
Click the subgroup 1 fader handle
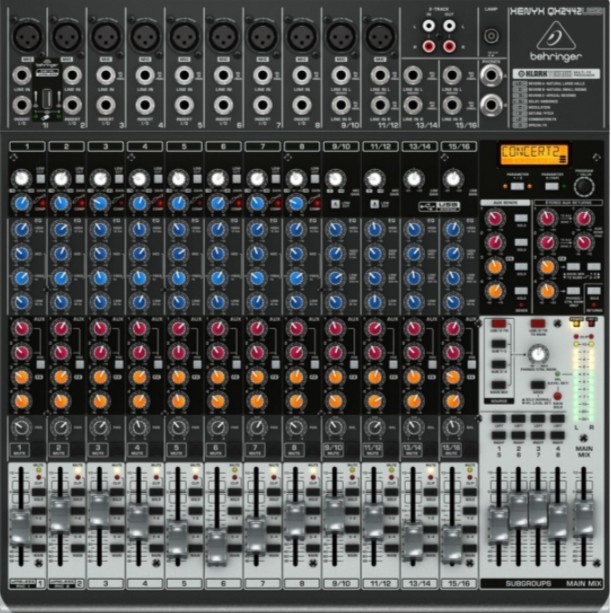tap(499, 525)
